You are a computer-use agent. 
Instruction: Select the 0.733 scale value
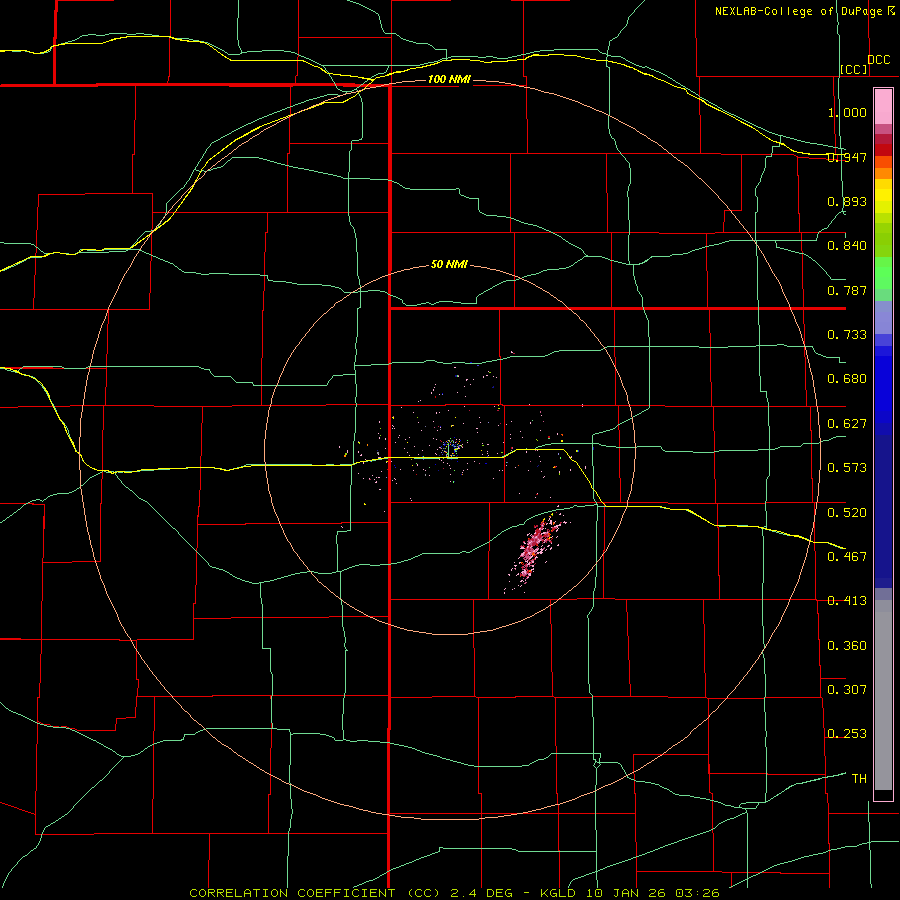pyautogui.click(x=847, y=335)
